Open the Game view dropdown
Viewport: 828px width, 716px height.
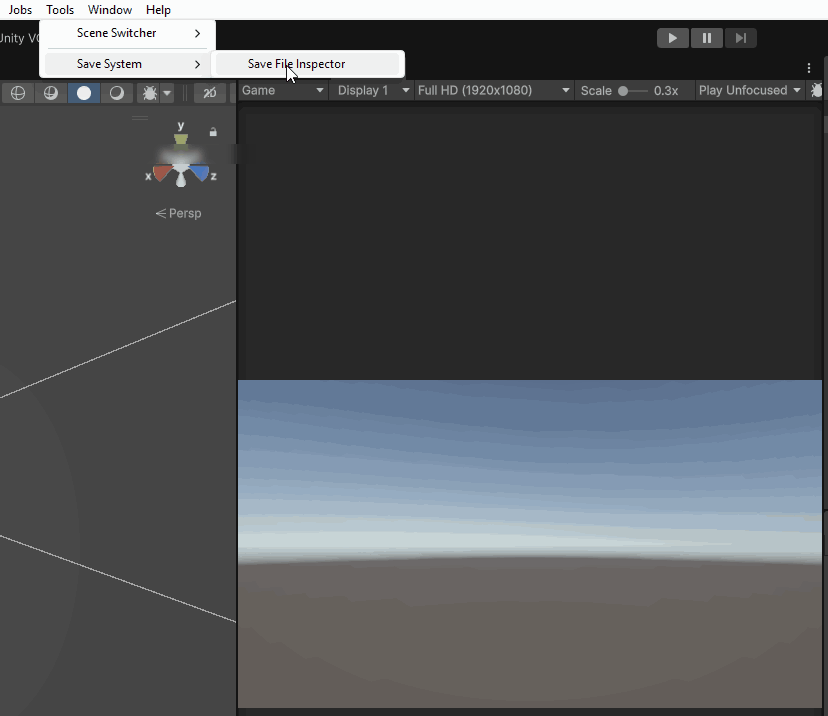283,90
